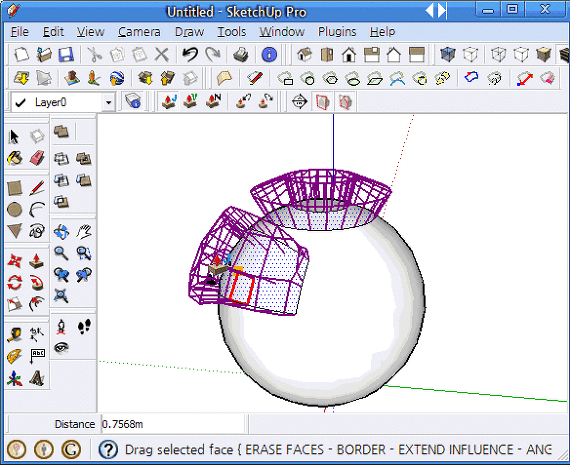
Task: Select the arrow Select tool
Action: (15, 137)
